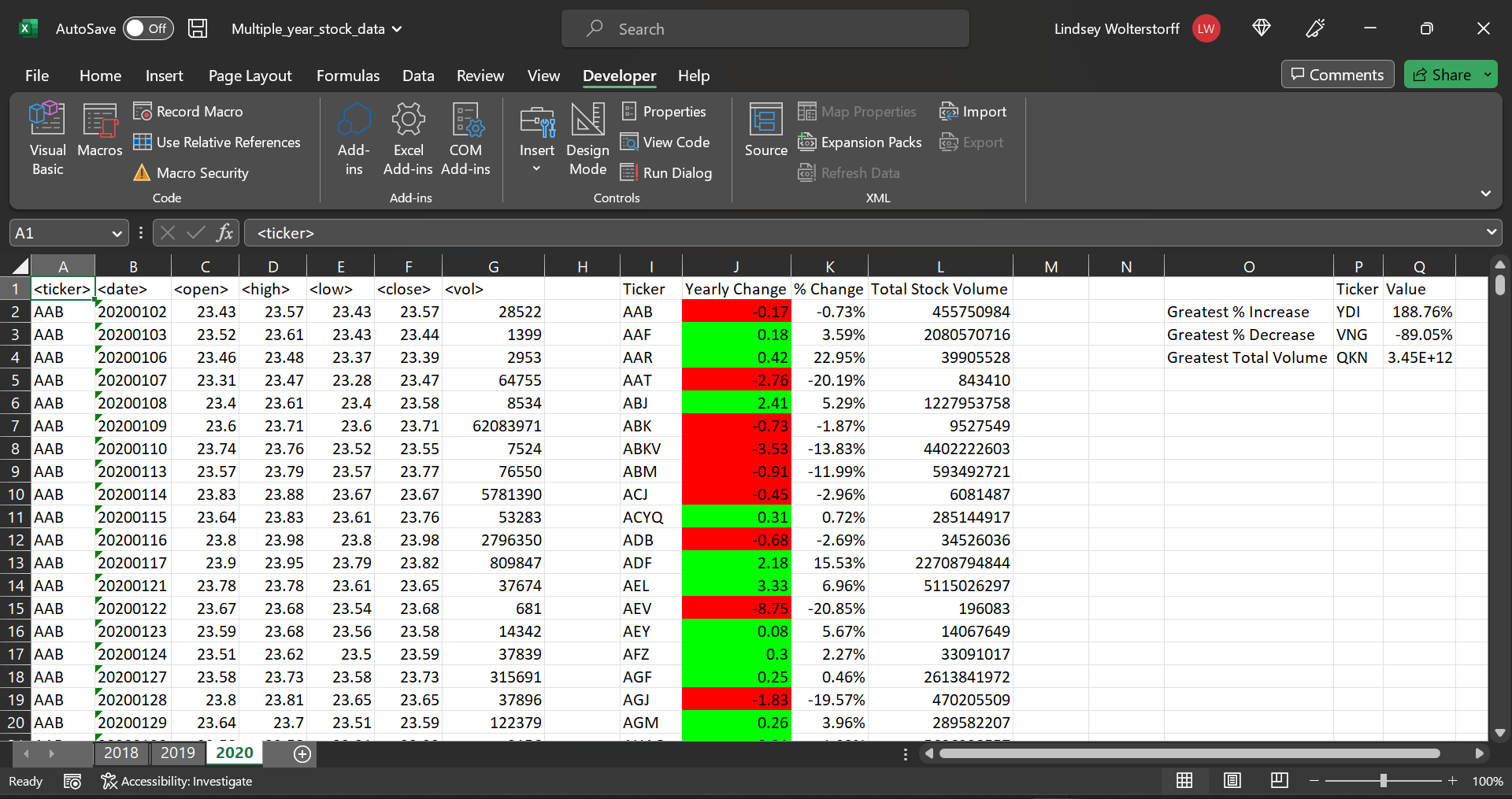Click the Search box

pos(765,29)
